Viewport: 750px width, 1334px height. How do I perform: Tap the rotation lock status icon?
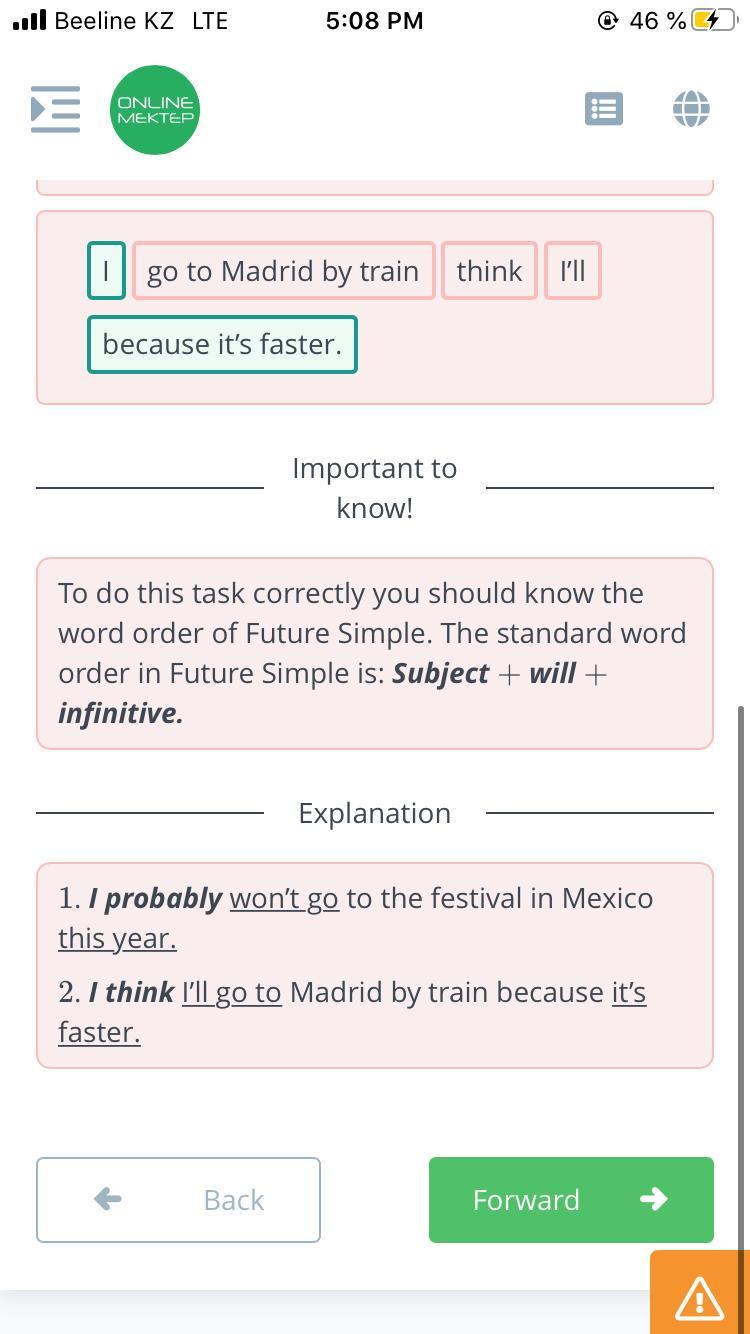[x=607, y=21]
